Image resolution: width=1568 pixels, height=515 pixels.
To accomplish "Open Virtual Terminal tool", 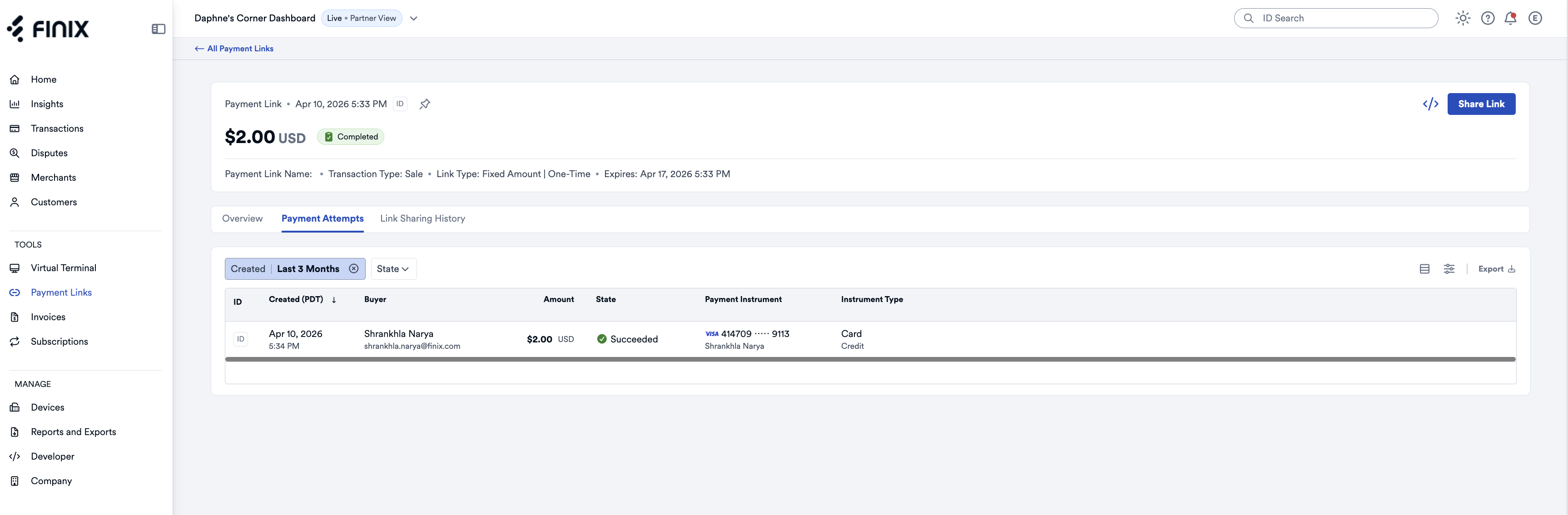I will coord(63,268).
